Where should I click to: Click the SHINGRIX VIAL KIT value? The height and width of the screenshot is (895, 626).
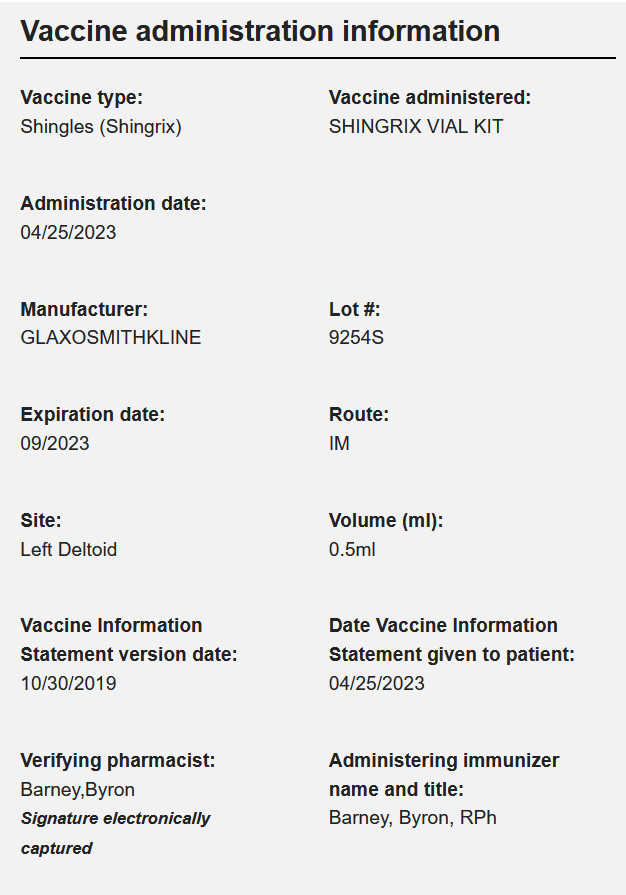(x=416, y=126)
